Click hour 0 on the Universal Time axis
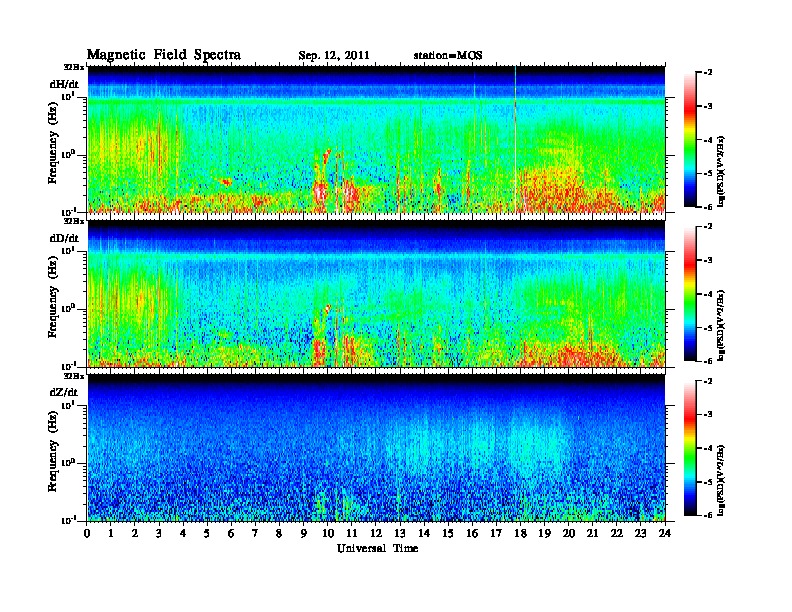The width and height of the screenshot is (792, 612). [x=87, y=533]
